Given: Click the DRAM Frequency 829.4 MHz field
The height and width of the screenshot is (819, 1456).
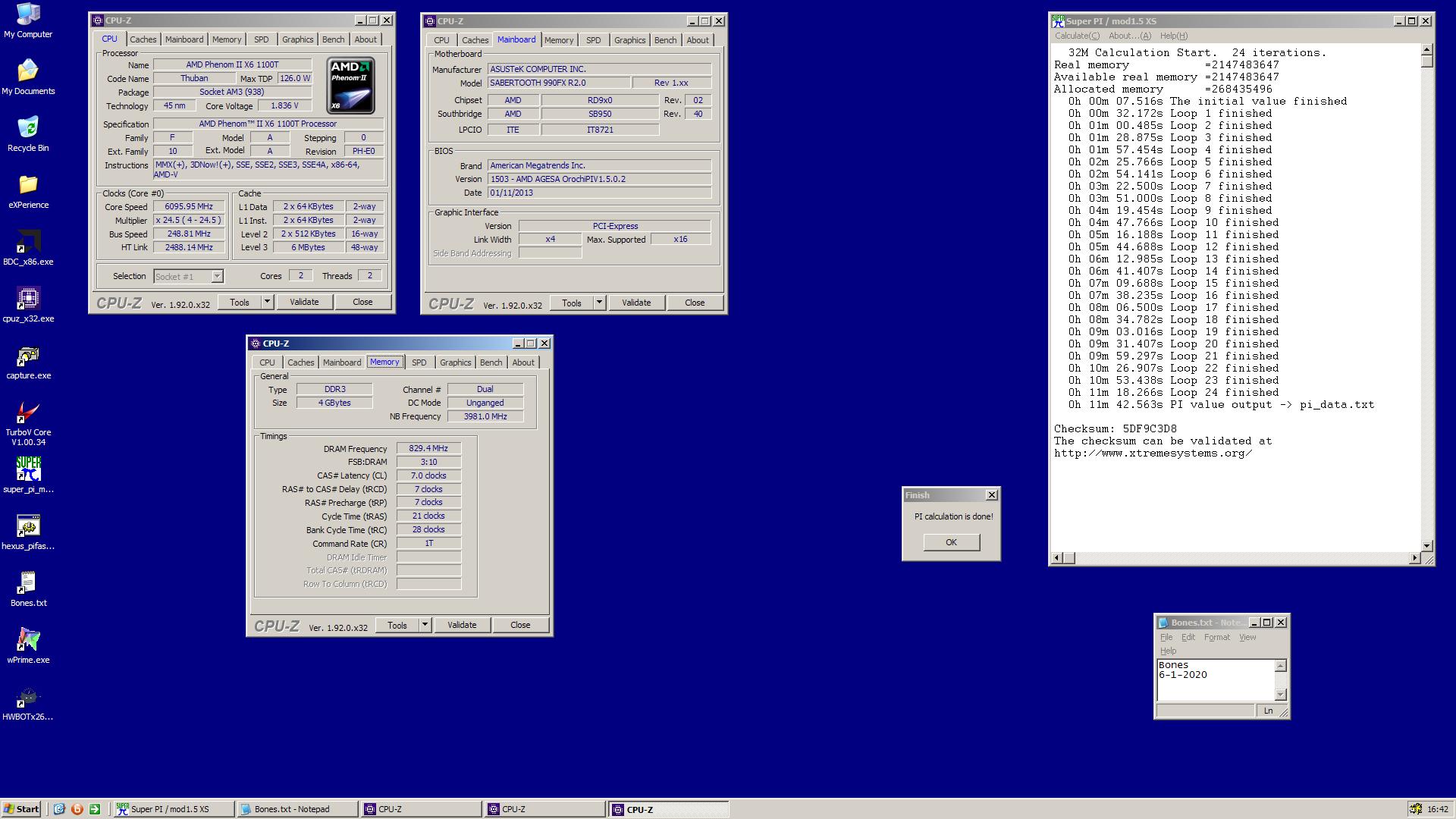Looking at the screenshot, I should pyautogui.click(x=428, y=448).
